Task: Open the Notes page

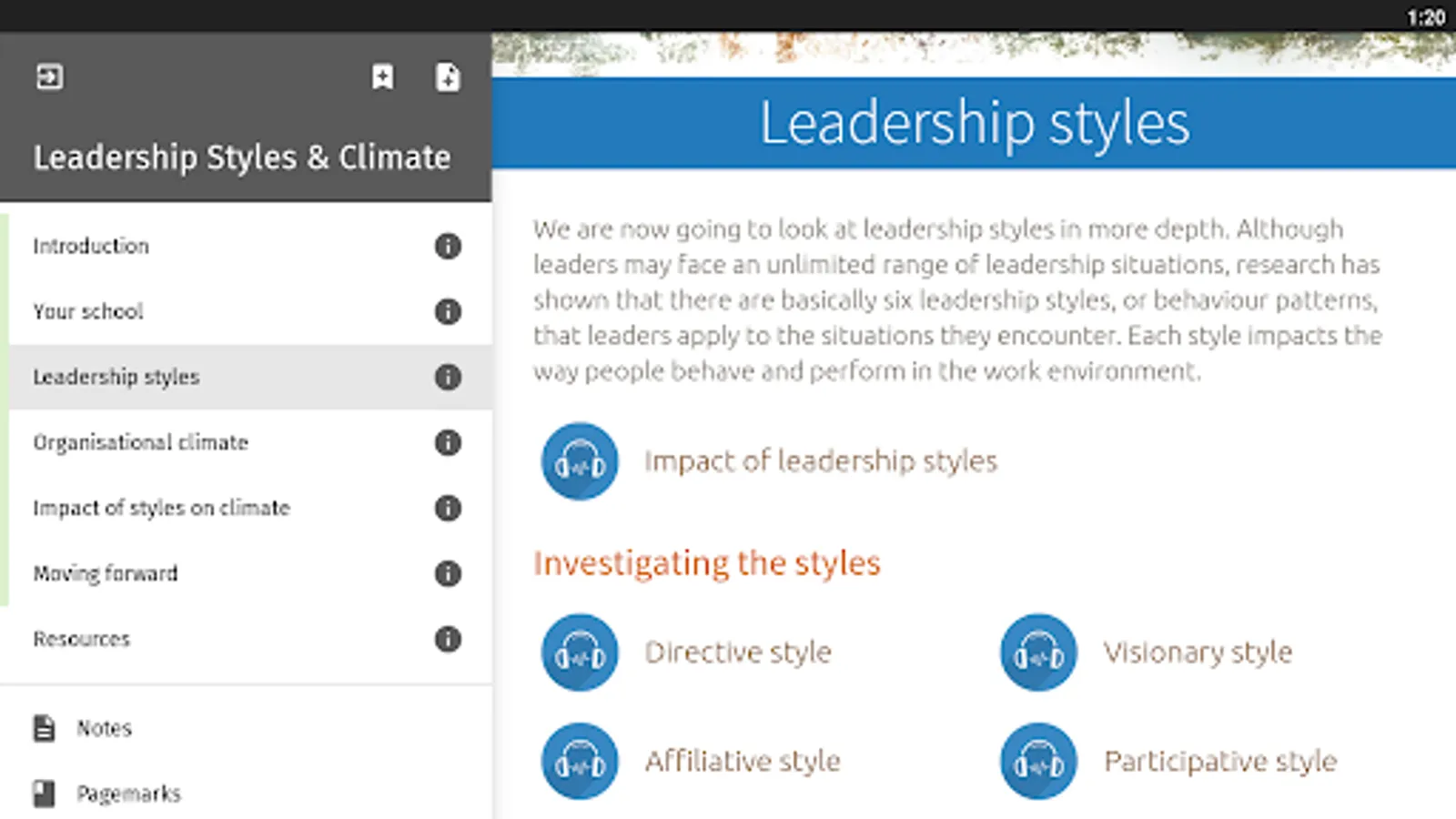Action: point(103,728)
